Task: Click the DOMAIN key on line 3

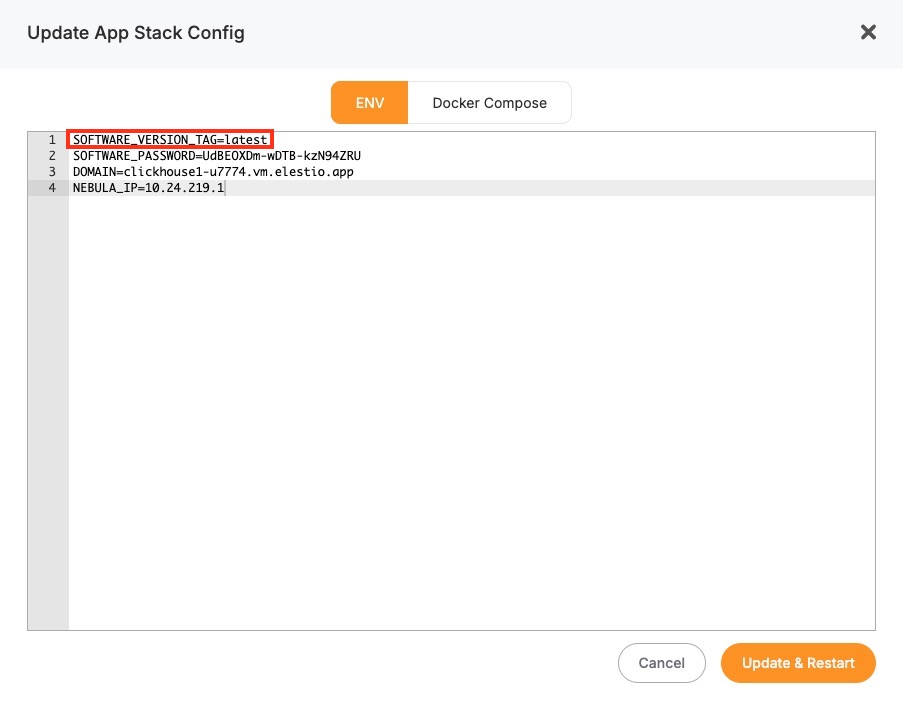Action: (x=92, y=172)
